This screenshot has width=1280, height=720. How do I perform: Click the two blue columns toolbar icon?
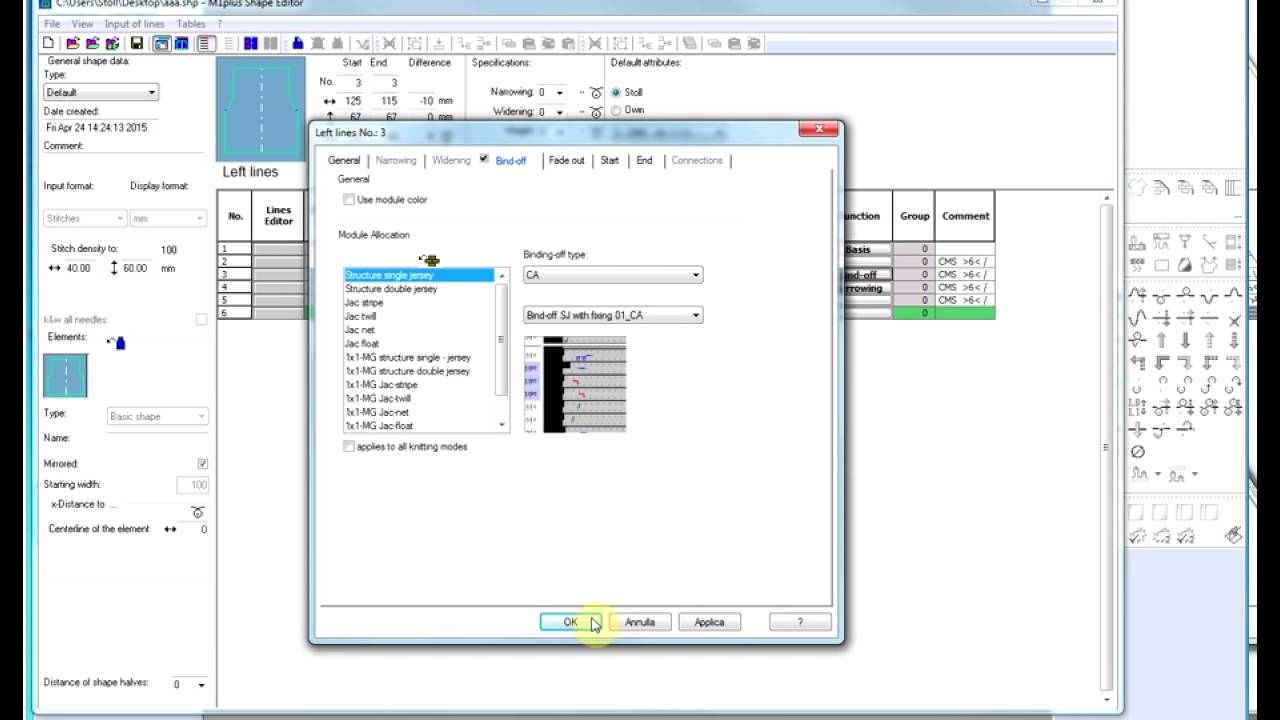pyautogui.click(x=251, y=43)
